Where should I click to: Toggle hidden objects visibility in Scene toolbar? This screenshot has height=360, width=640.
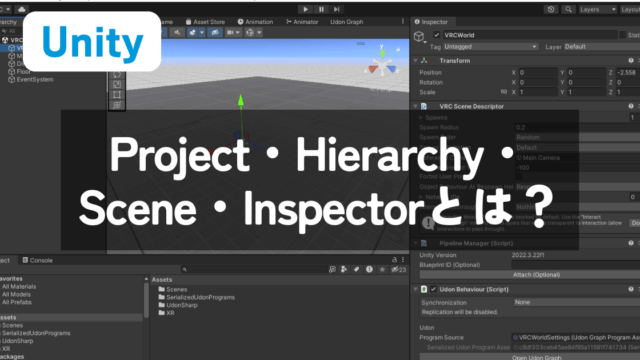point(215,32)
